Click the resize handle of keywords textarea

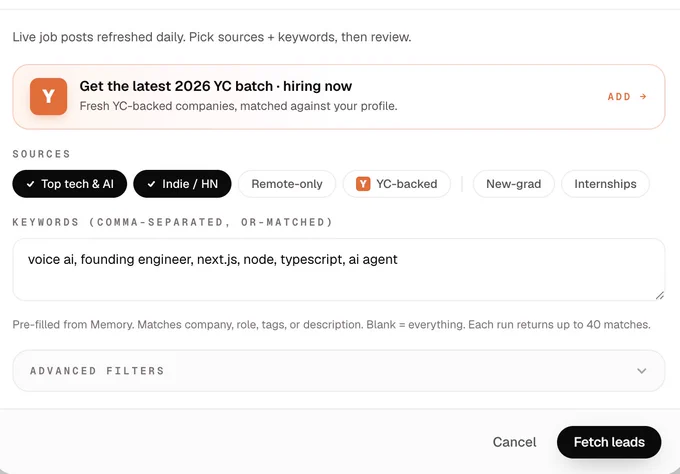[x=660, y=295]
